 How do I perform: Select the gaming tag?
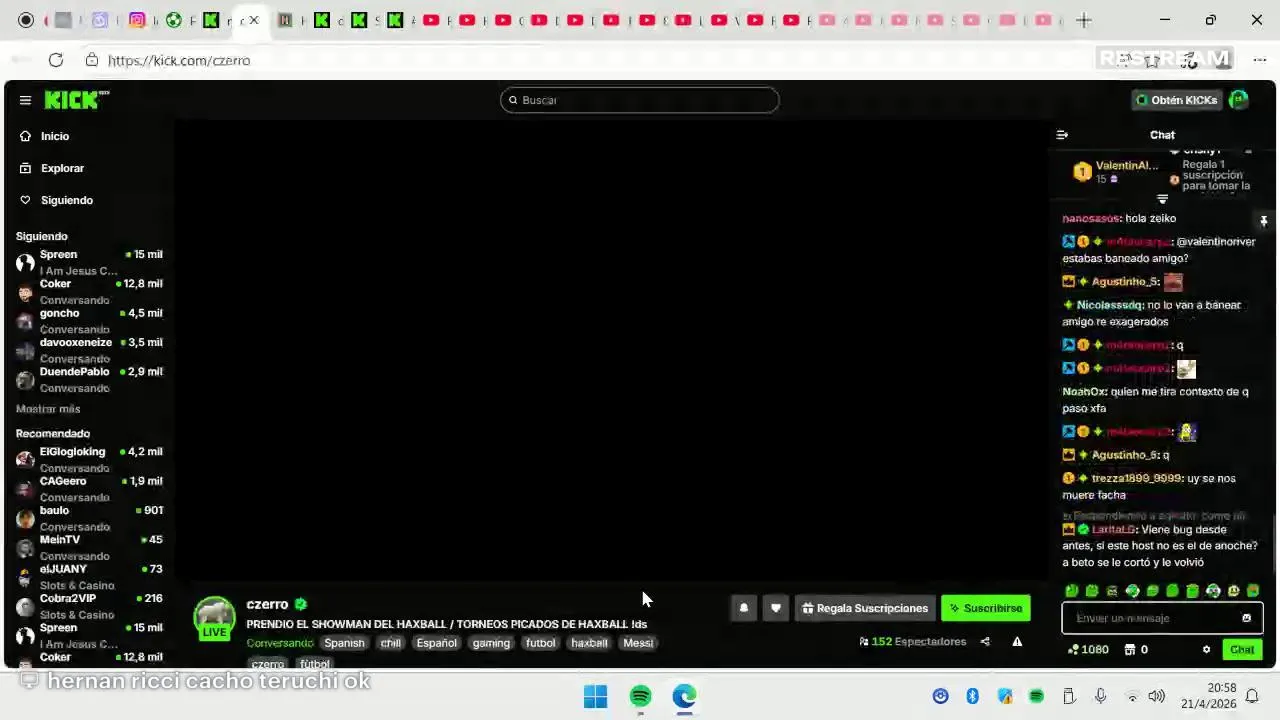pyautogui.click(x=491, y=643)
